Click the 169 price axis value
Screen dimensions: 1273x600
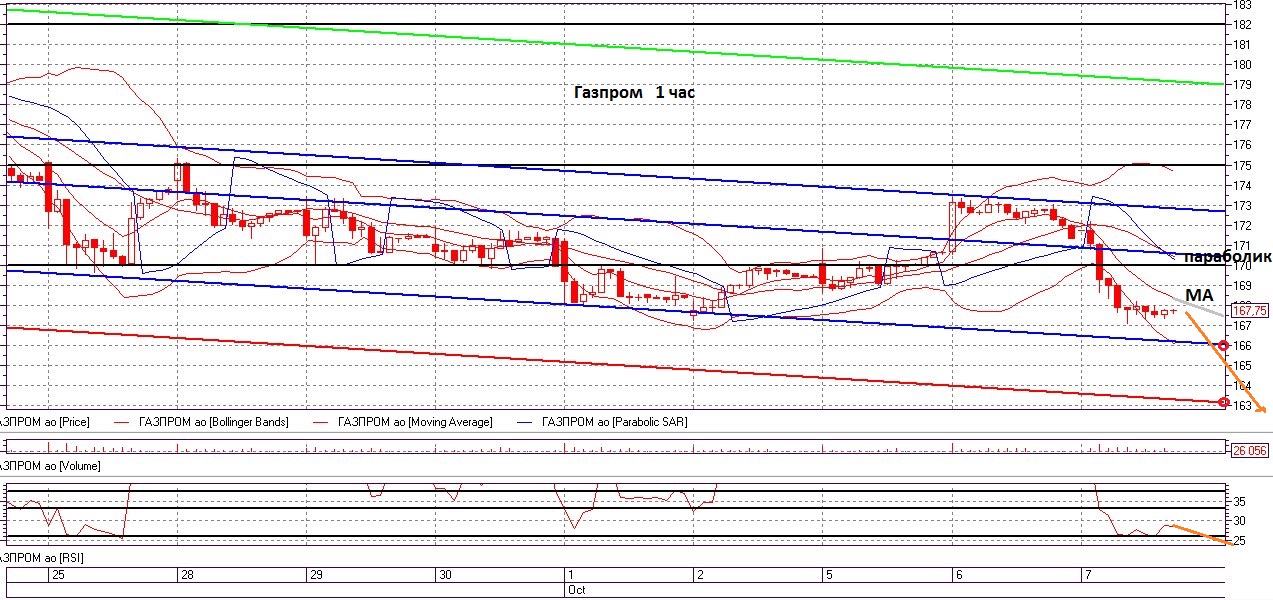click(x=1243, y=285)
